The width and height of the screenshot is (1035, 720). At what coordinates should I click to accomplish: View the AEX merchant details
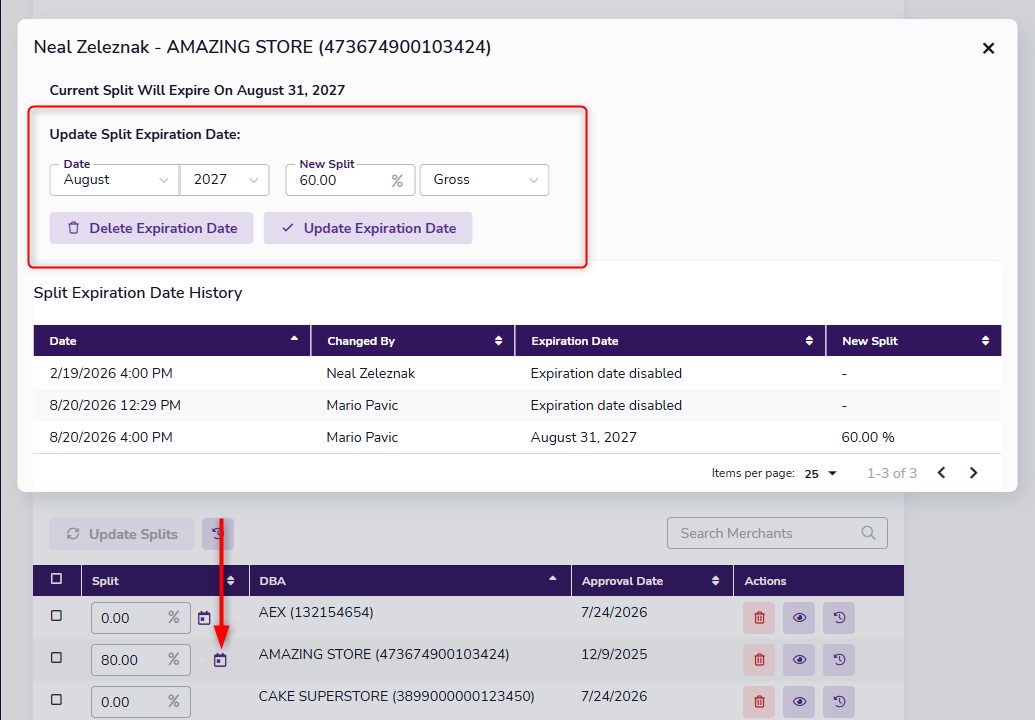799,618
